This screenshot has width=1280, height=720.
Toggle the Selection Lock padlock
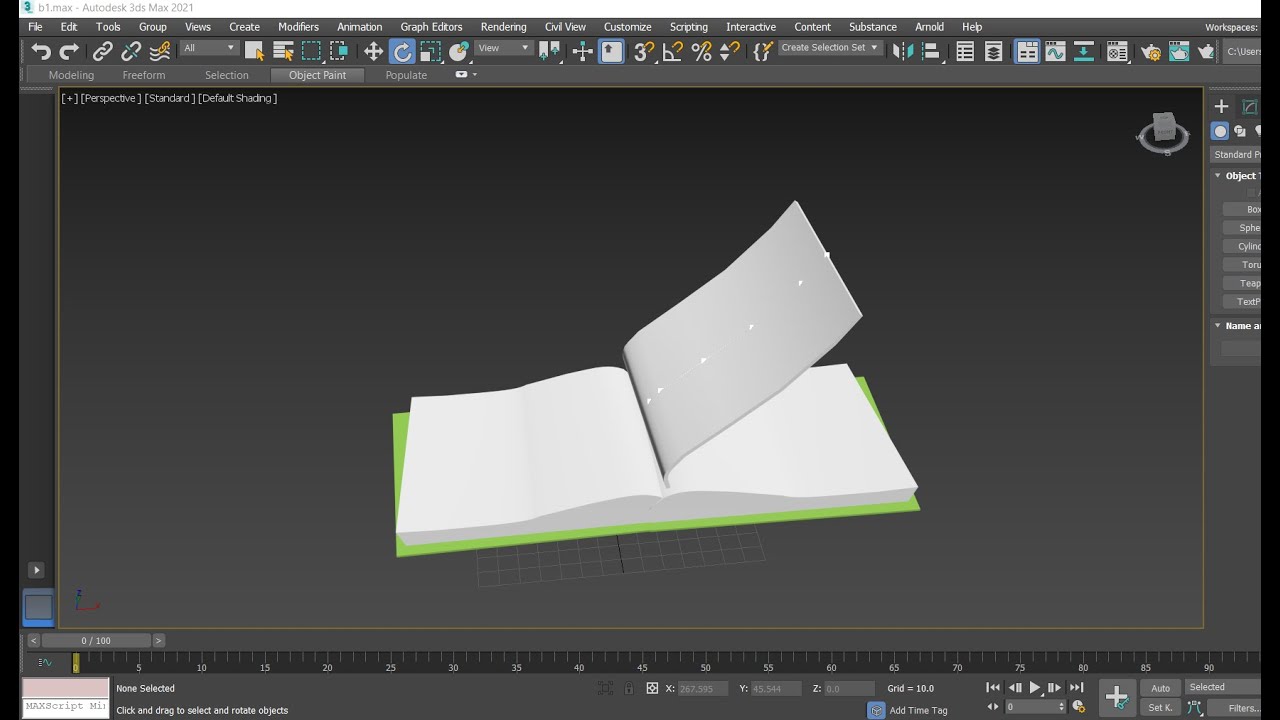(628, 688)
